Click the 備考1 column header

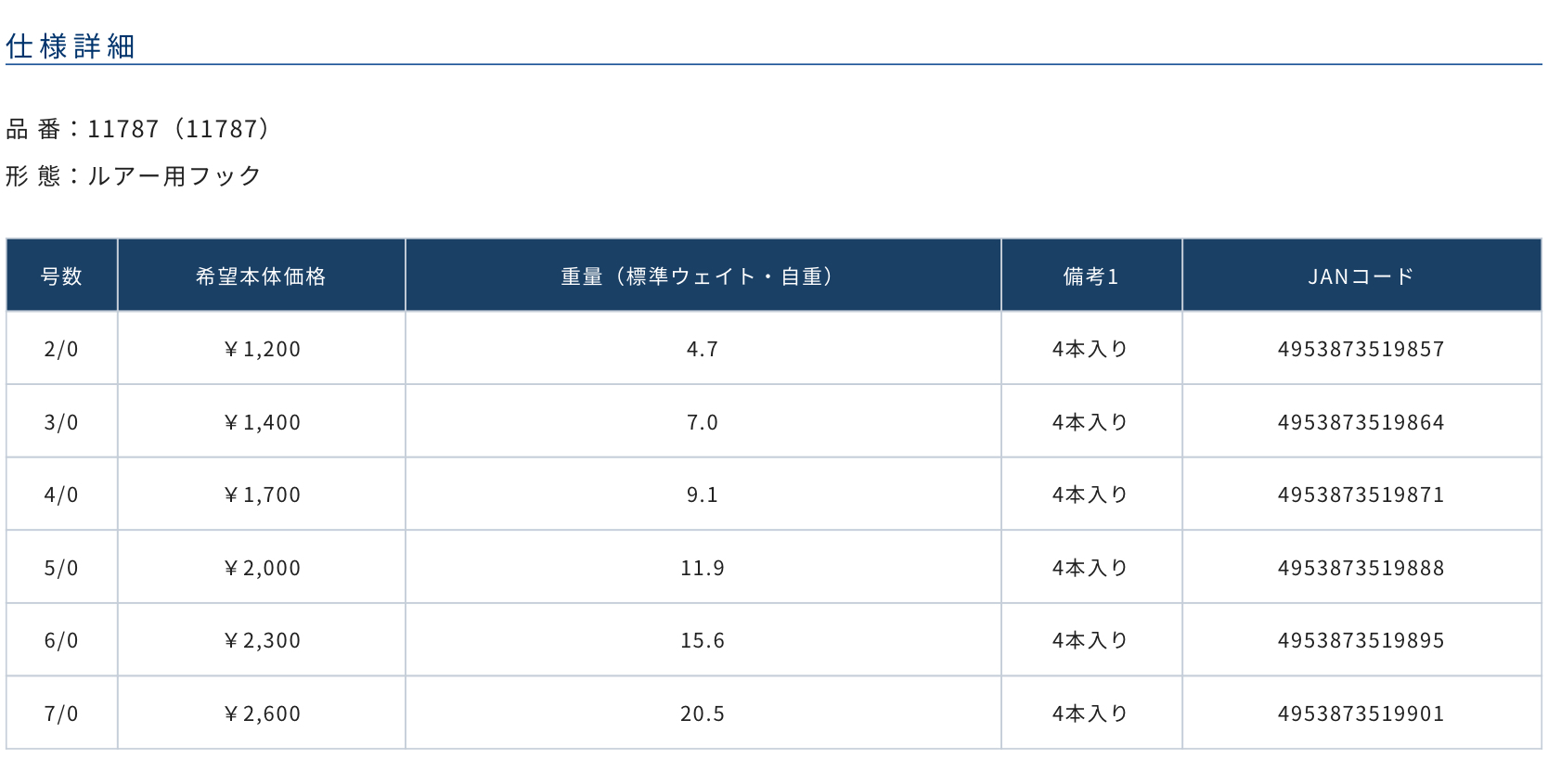pyautogui.click(x=1090, y=276)
